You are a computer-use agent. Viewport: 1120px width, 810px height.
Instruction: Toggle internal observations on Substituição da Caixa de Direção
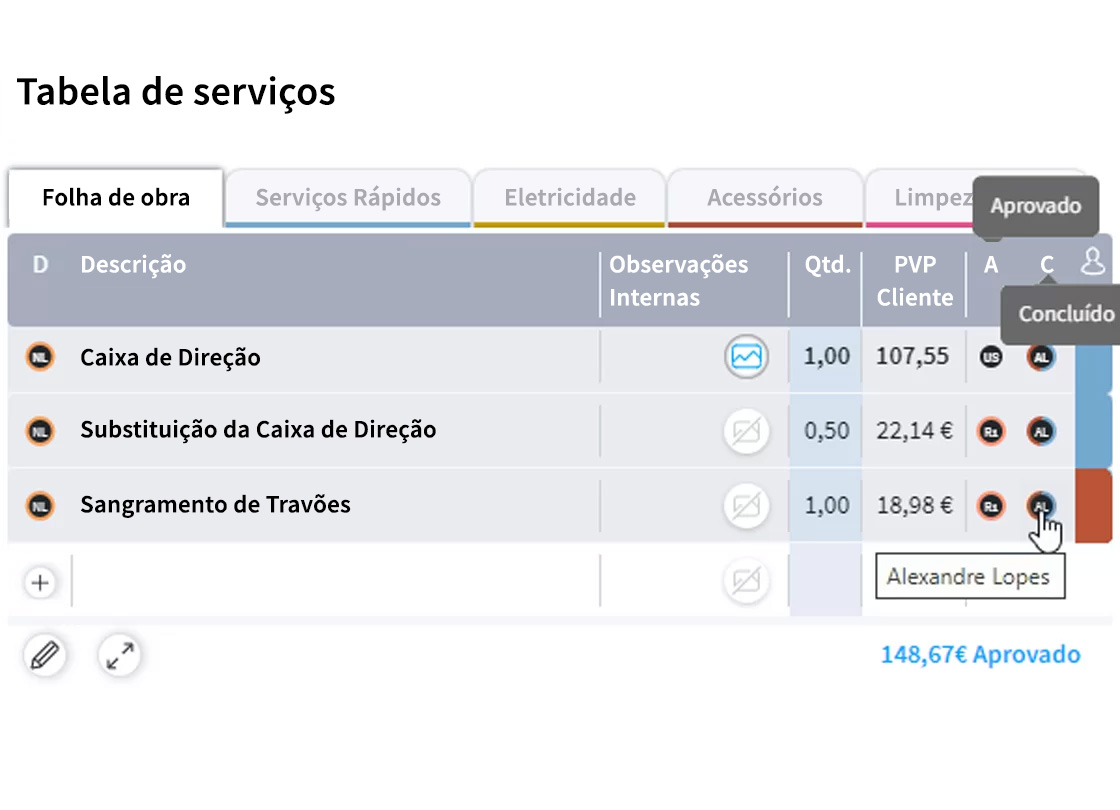746,431
